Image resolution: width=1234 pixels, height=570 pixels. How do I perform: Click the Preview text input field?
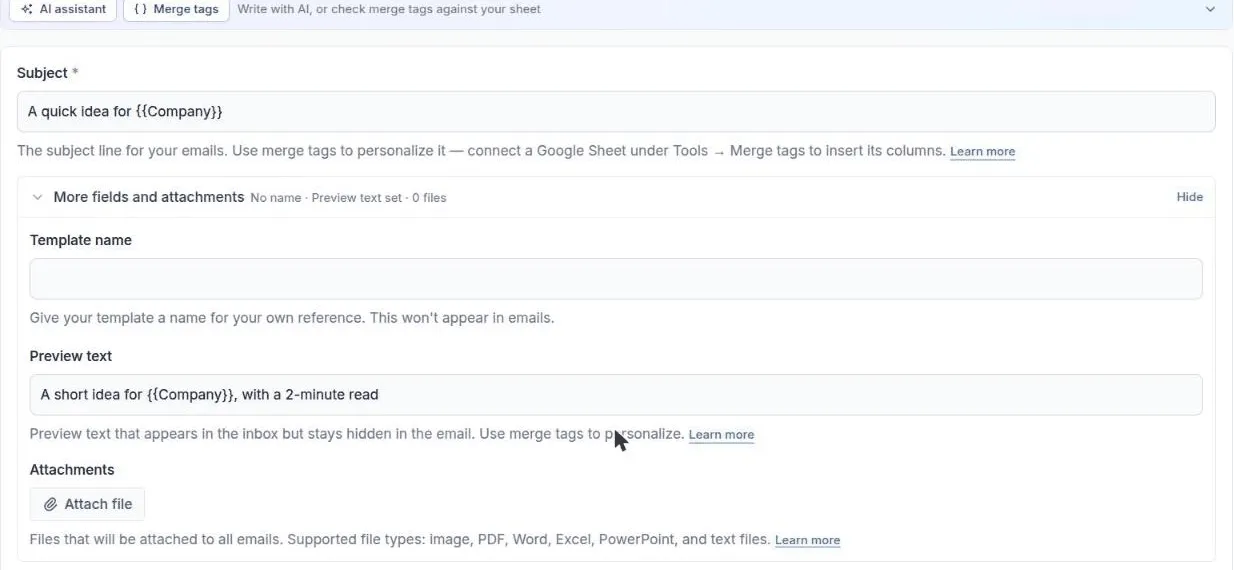(x=616, y=395)
